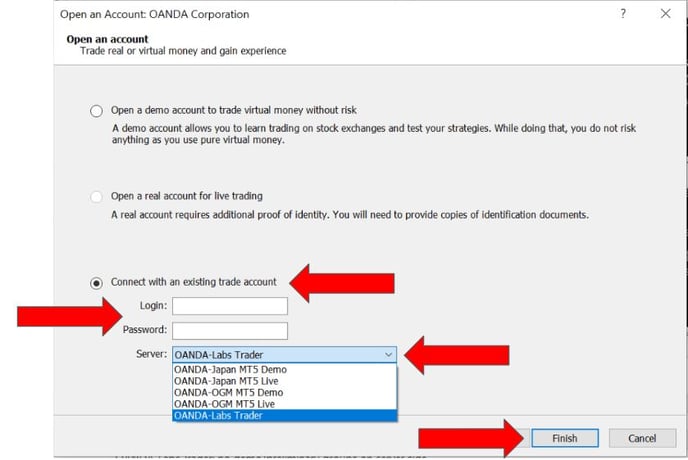The height and width of the screenshot is (460, 688).
Task: Select 'Connect with an existing trade account' radio
Action: pyautogui.click(x=96, y=283)
